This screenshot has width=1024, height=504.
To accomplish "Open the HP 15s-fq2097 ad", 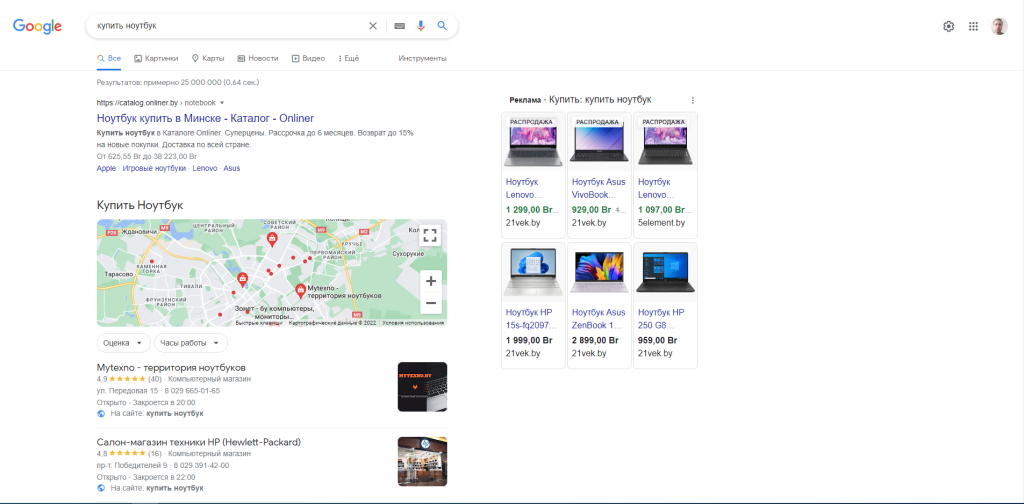I will point(533,306).
